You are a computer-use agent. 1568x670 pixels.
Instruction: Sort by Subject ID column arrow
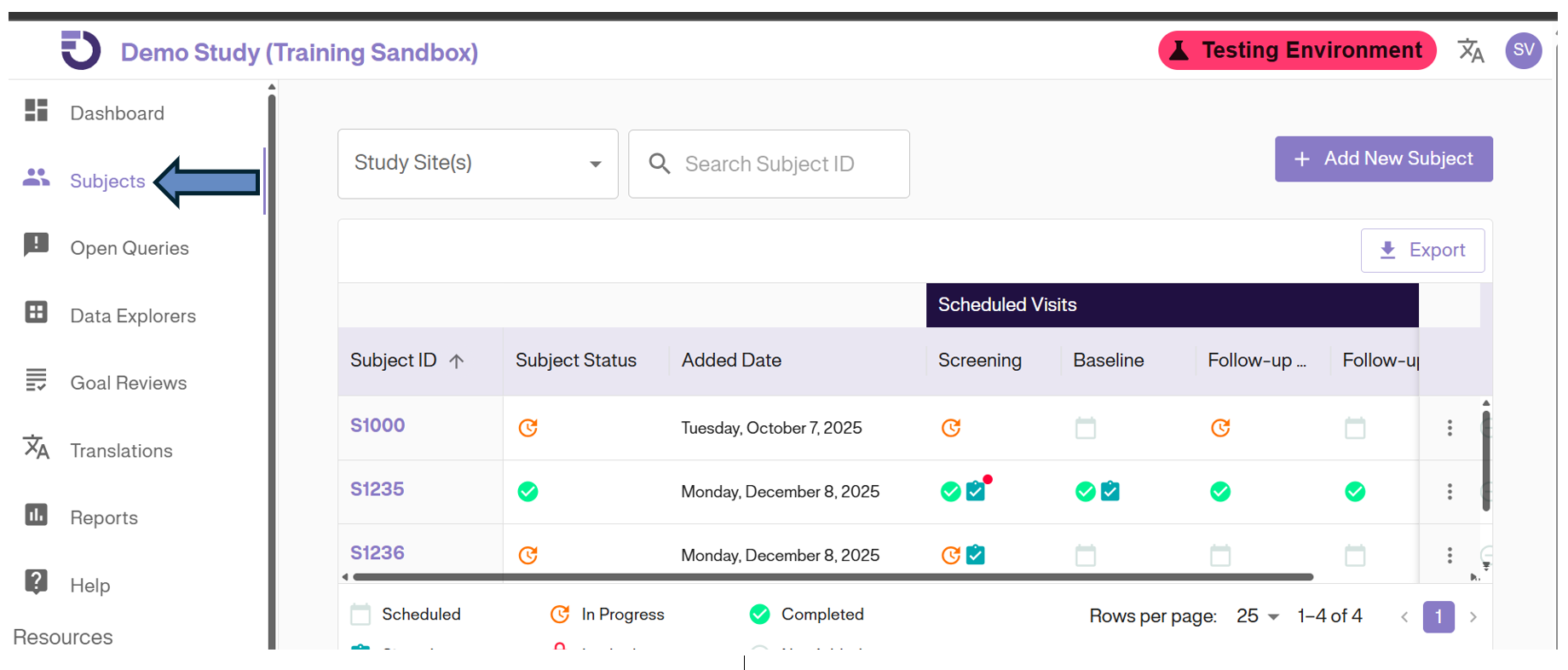pyautogui.click(x=457, y=361)
